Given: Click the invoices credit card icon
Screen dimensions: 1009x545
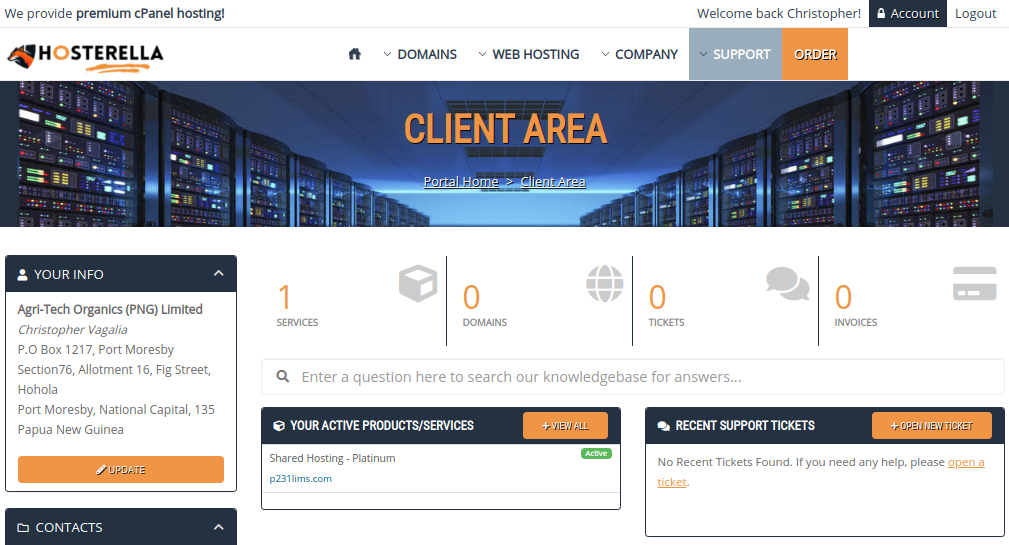Looking at the screenshot, I should tap(974, 284).
